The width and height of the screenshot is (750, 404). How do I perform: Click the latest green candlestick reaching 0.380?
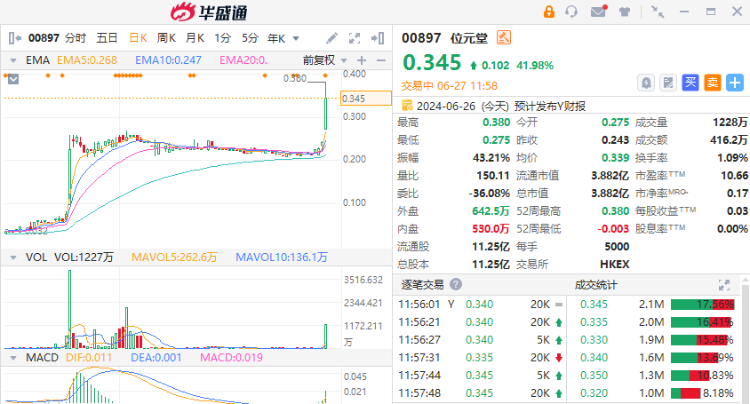(326, 106)
